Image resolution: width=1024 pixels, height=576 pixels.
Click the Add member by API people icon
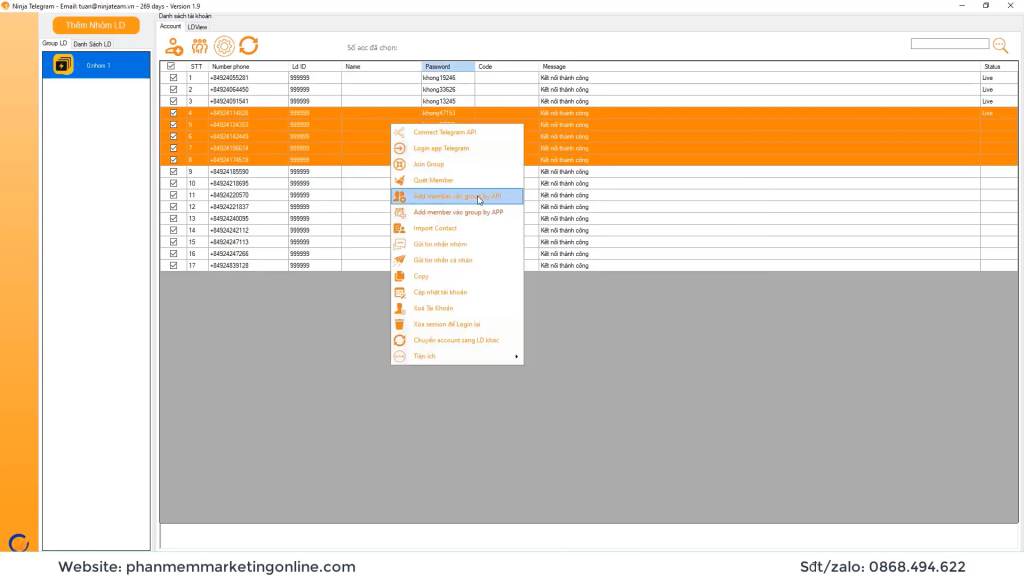pyautogui.click(x=400, y=197)
